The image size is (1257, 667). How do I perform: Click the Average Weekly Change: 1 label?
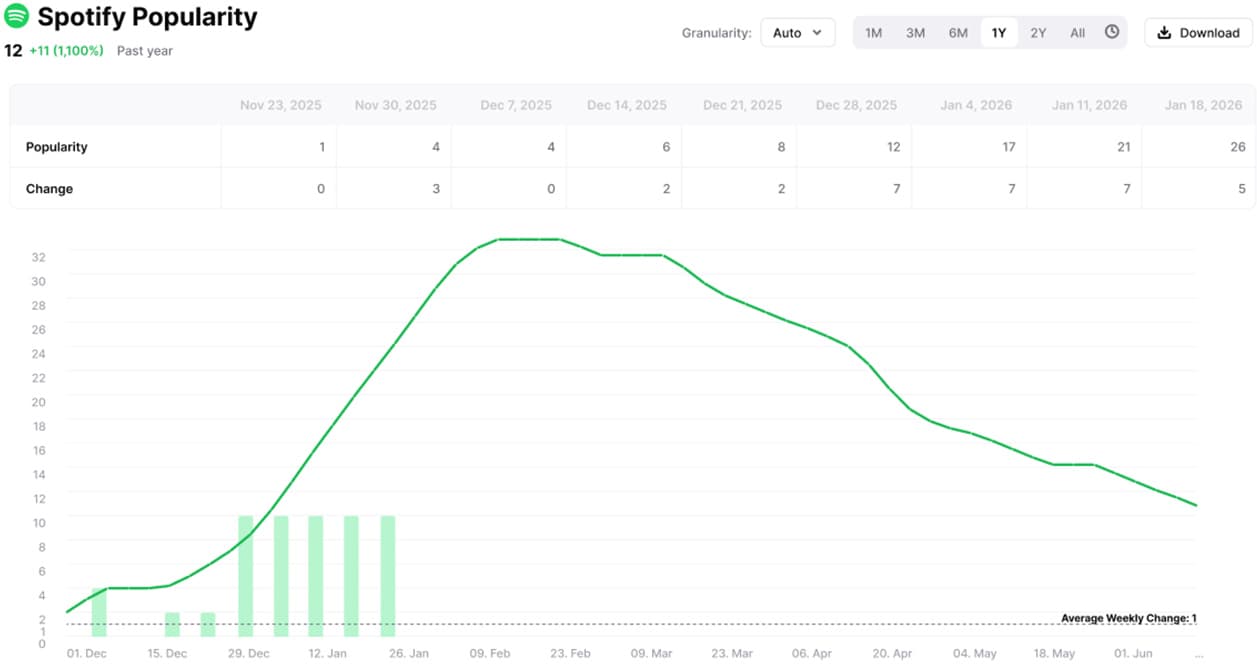[x=1128, y=618]
